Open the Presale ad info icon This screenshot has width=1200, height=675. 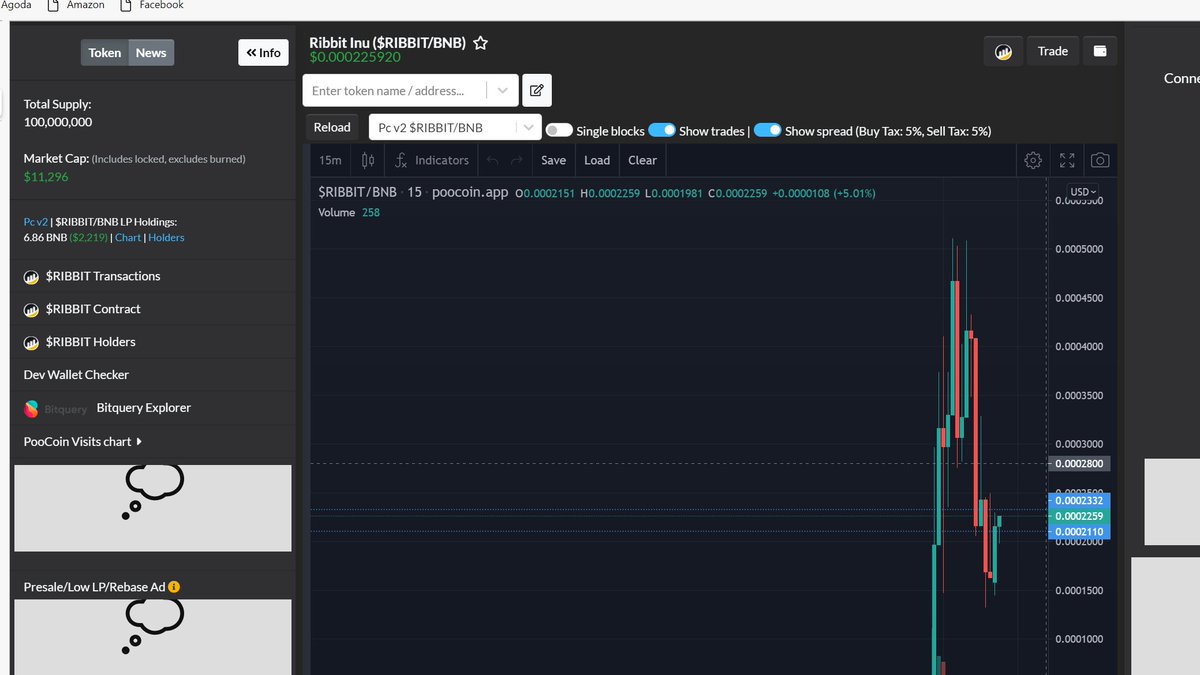174,587
